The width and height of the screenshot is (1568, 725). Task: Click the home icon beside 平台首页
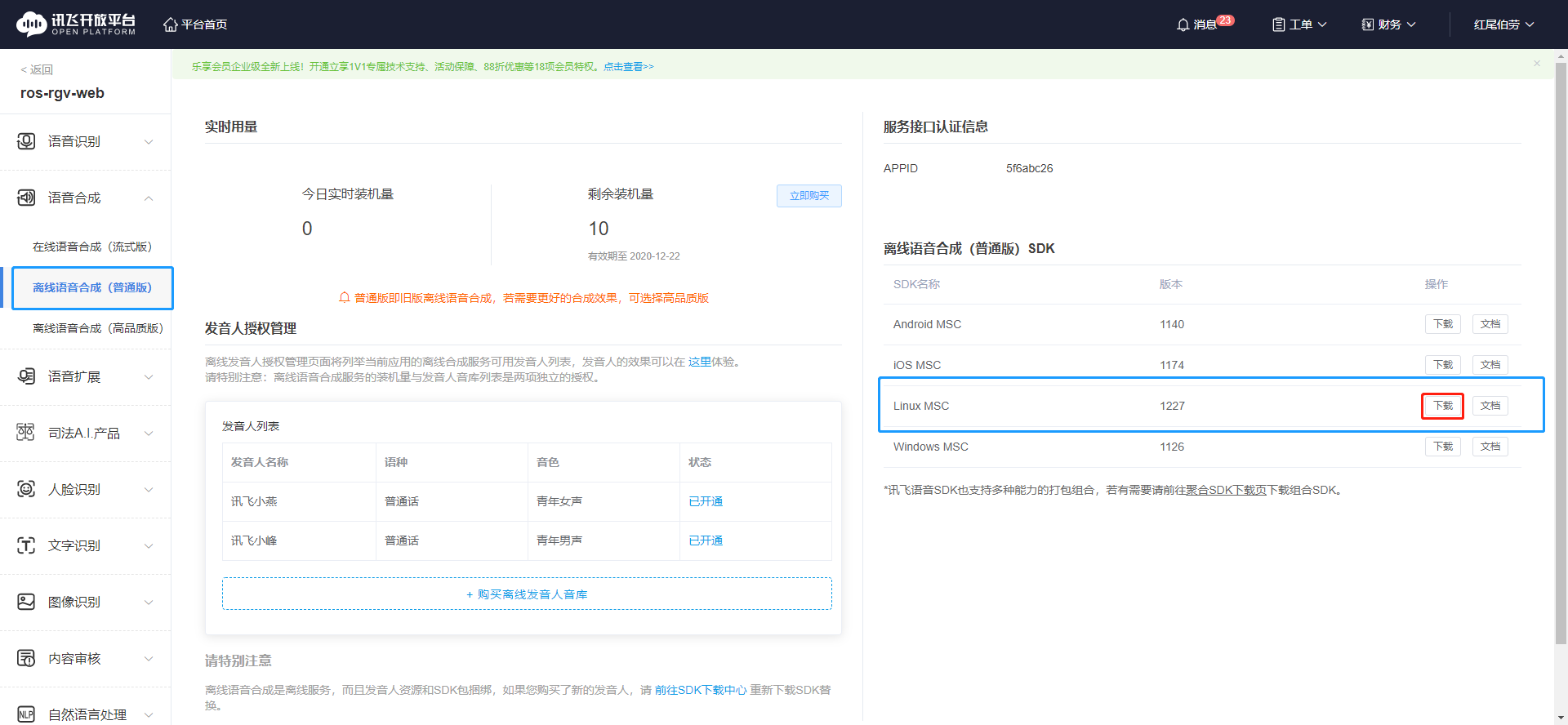click(171, 24)
